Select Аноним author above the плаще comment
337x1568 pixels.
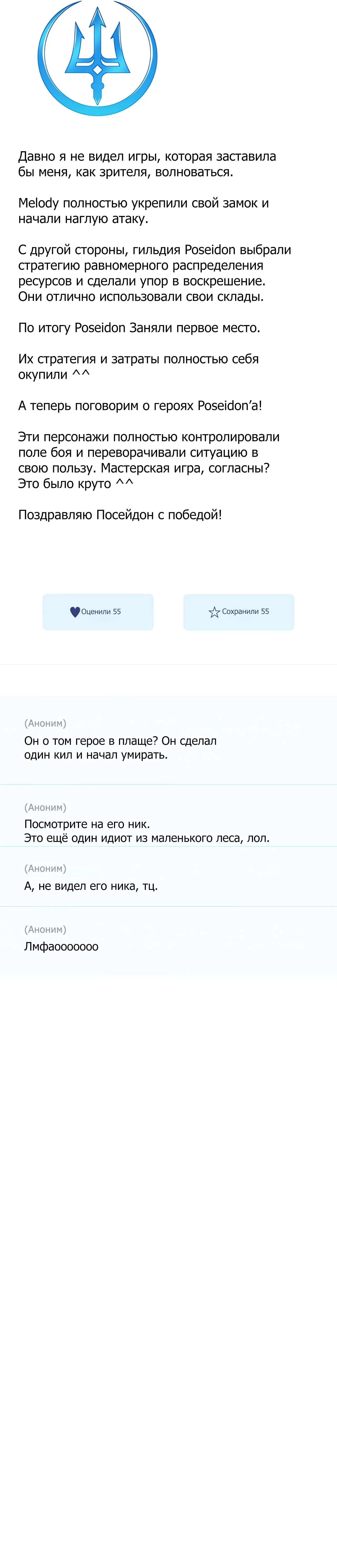tap(45, 723)
